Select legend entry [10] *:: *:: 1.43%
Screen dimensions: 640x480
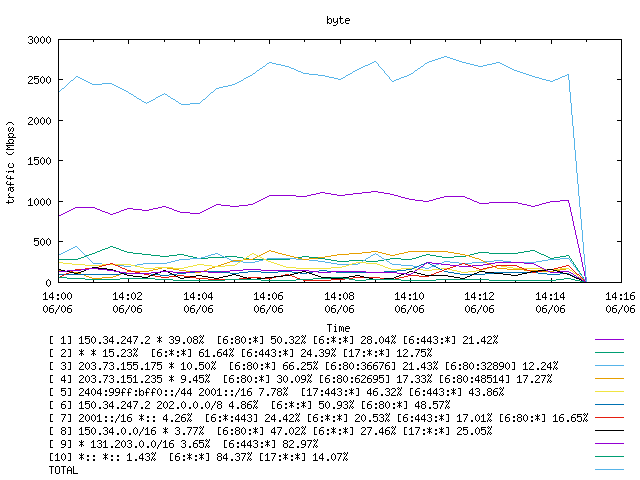pyautogui.click(x=198, y=458)
